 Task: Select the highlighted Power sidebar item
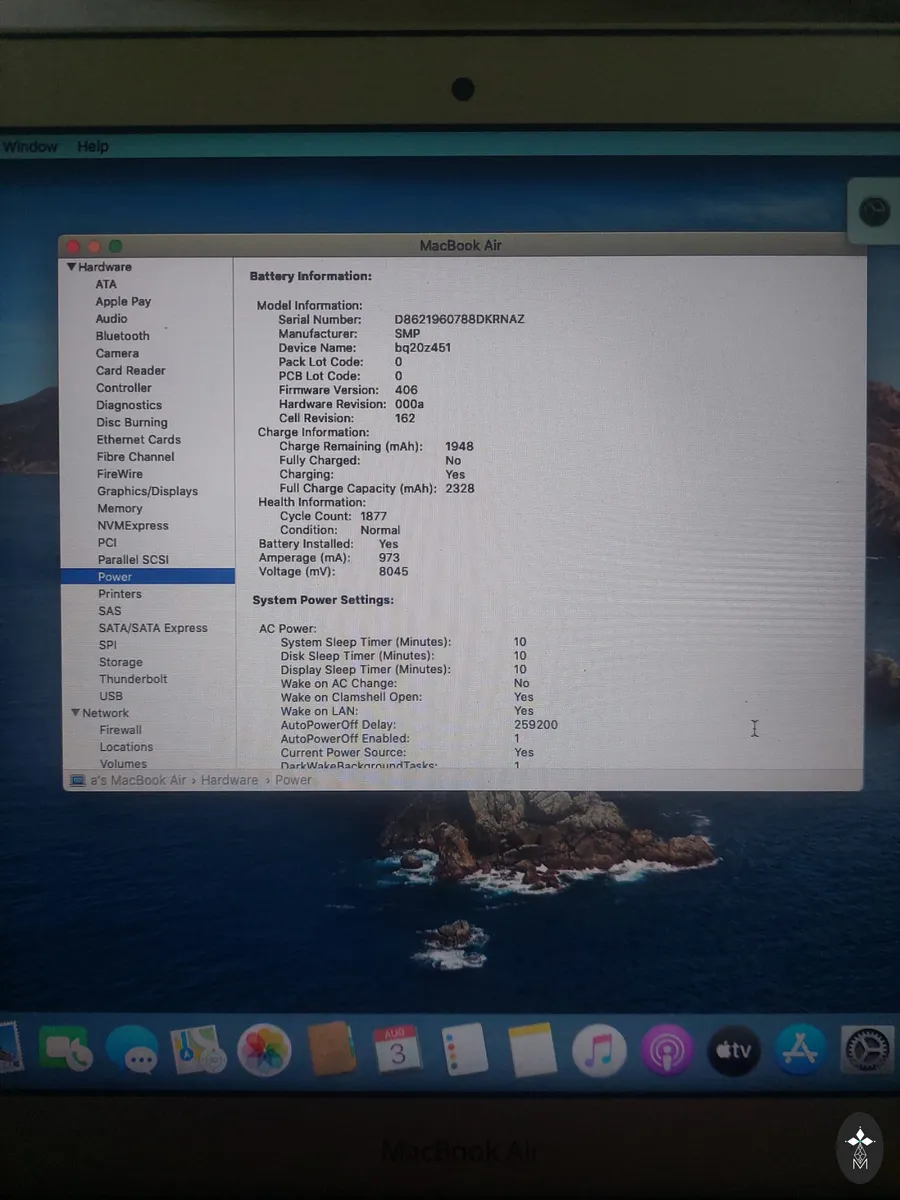coord(148,577)
